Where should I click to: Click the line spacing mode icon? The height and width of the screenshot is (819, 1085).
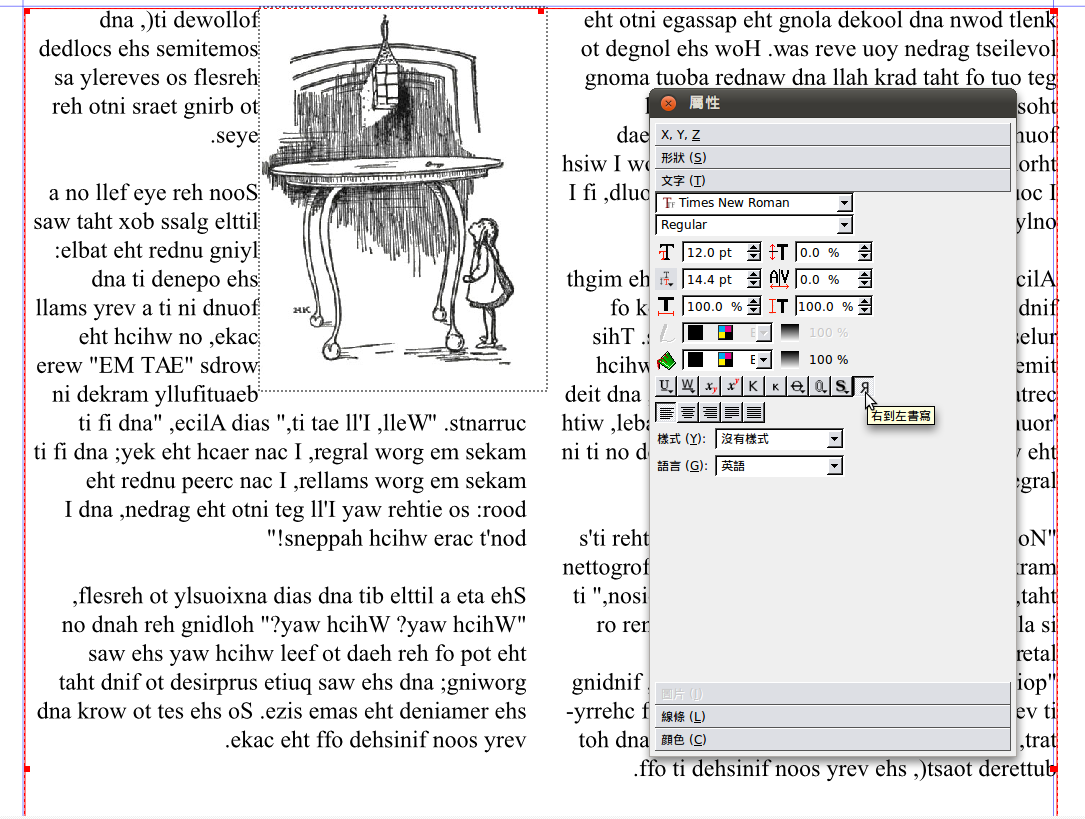click(x=666, y=279)
